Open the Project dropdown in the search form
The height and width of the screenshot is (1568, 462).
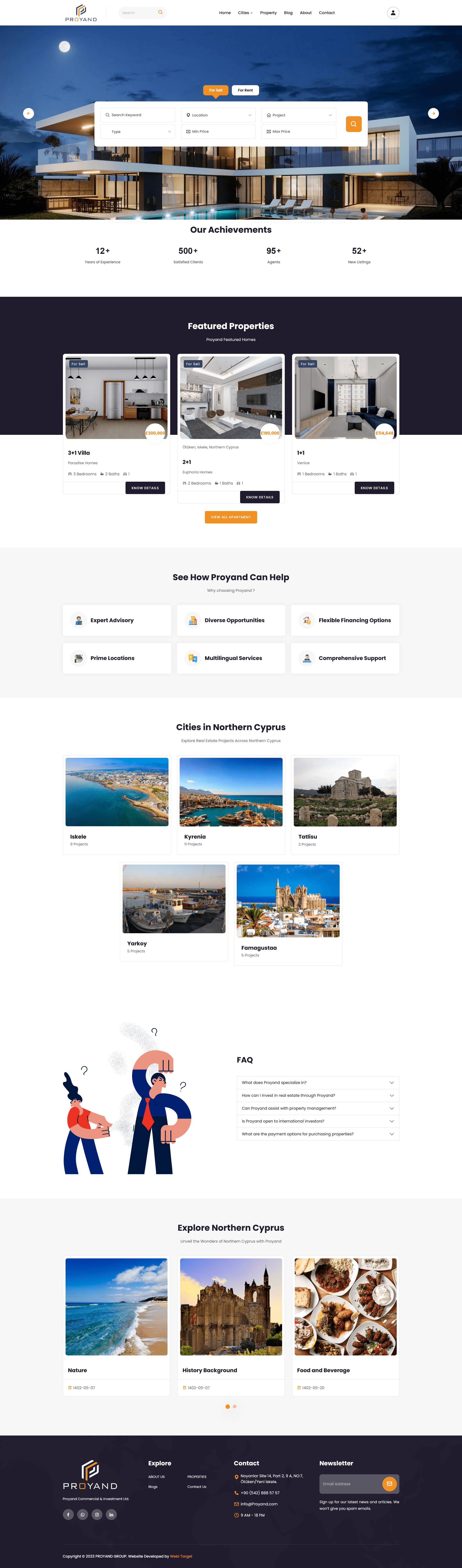[x=299, y=115]
